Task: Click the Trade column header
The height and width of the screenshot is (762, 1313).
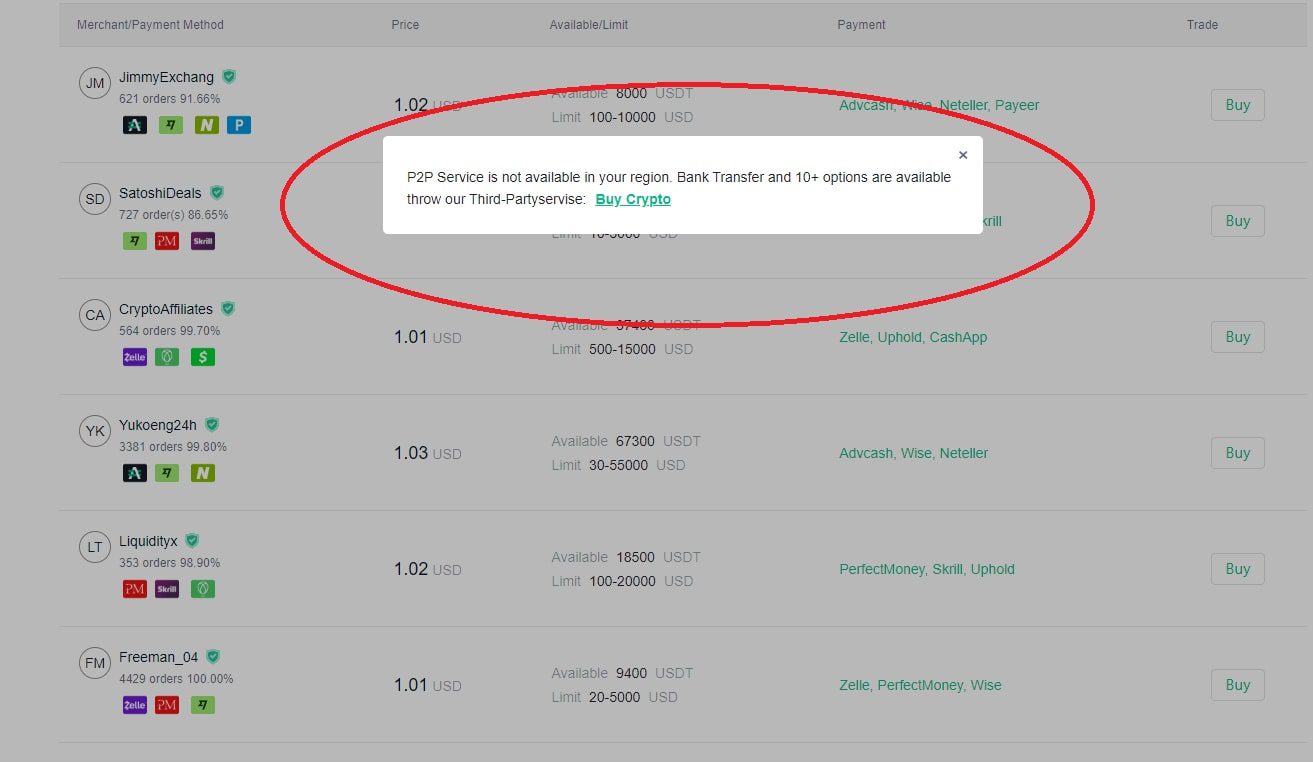Action: click(x=1202, y=25)
